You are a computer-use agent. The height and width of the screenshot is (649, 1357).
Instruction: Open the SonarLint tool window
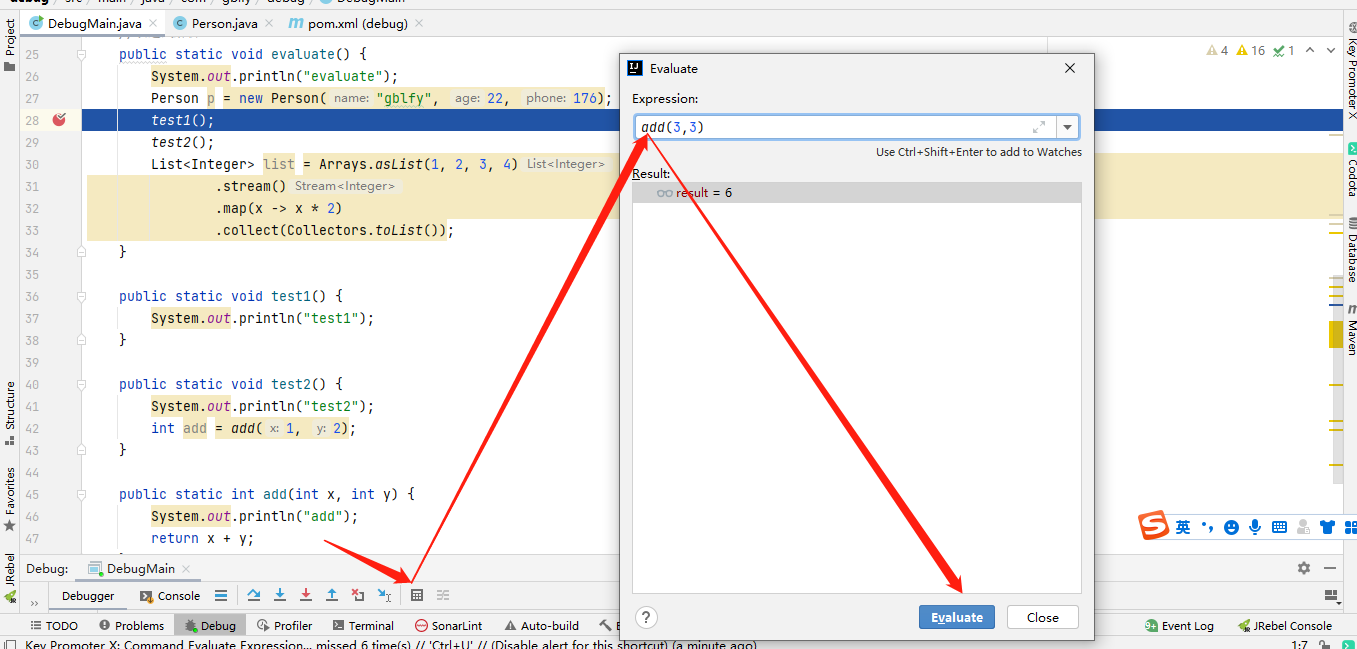(x=448, y=626)
